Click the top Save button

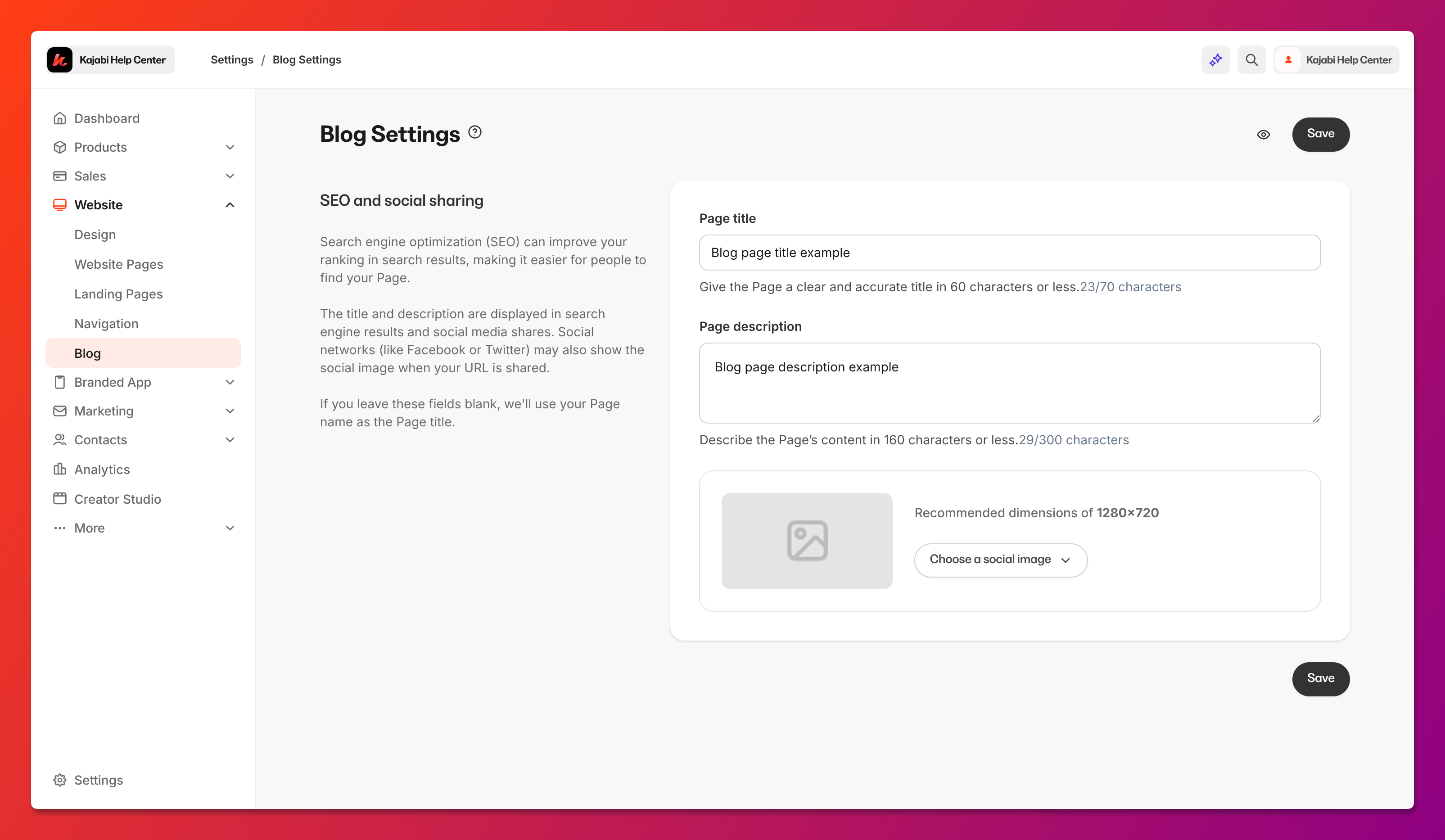click(1321, 134)
